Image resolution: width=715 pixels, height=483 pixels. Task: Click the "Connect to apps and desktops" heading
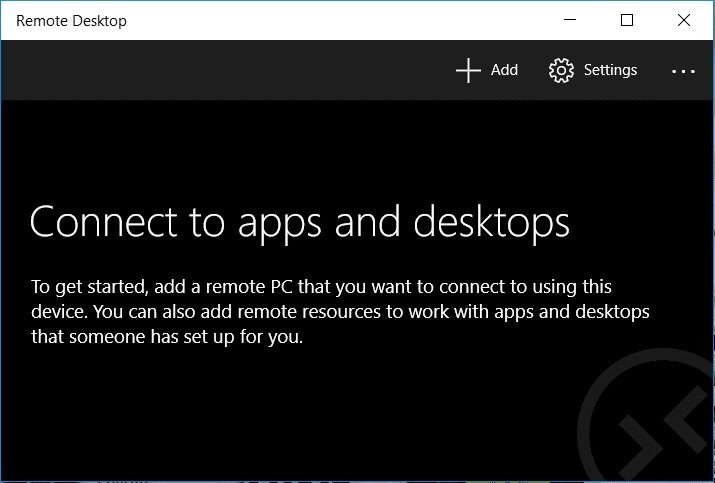tap(300, 221)
